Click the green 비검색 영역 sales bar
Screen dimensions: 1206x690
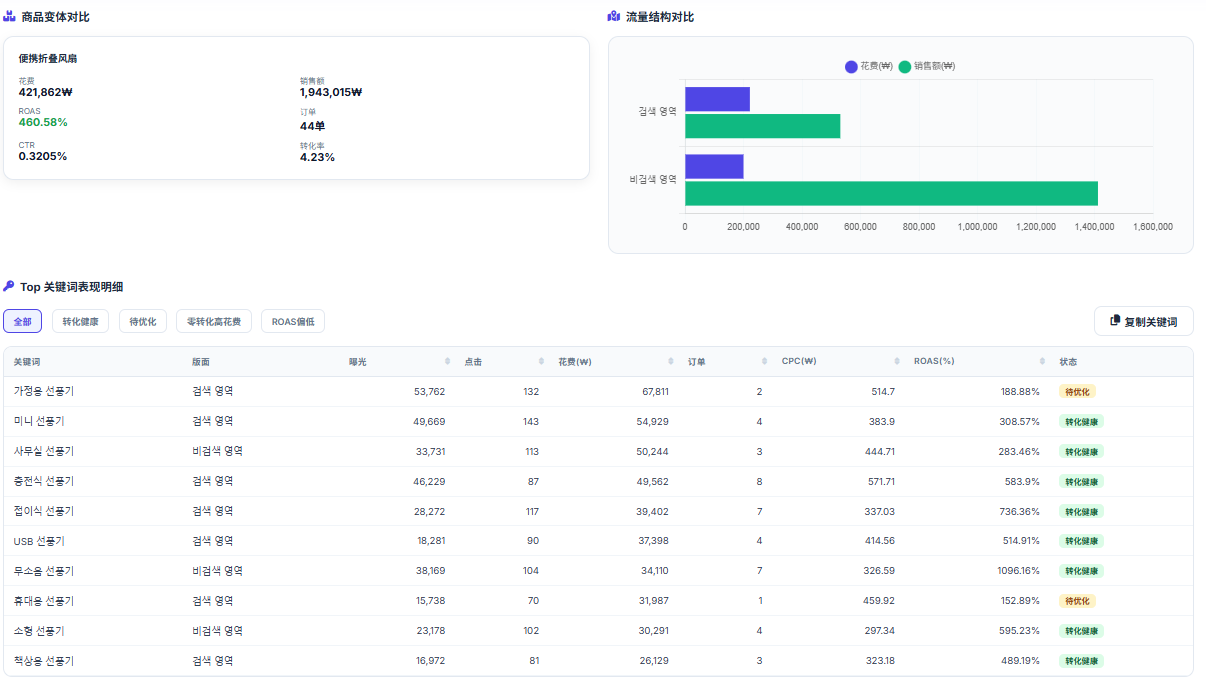click(891, 193)
